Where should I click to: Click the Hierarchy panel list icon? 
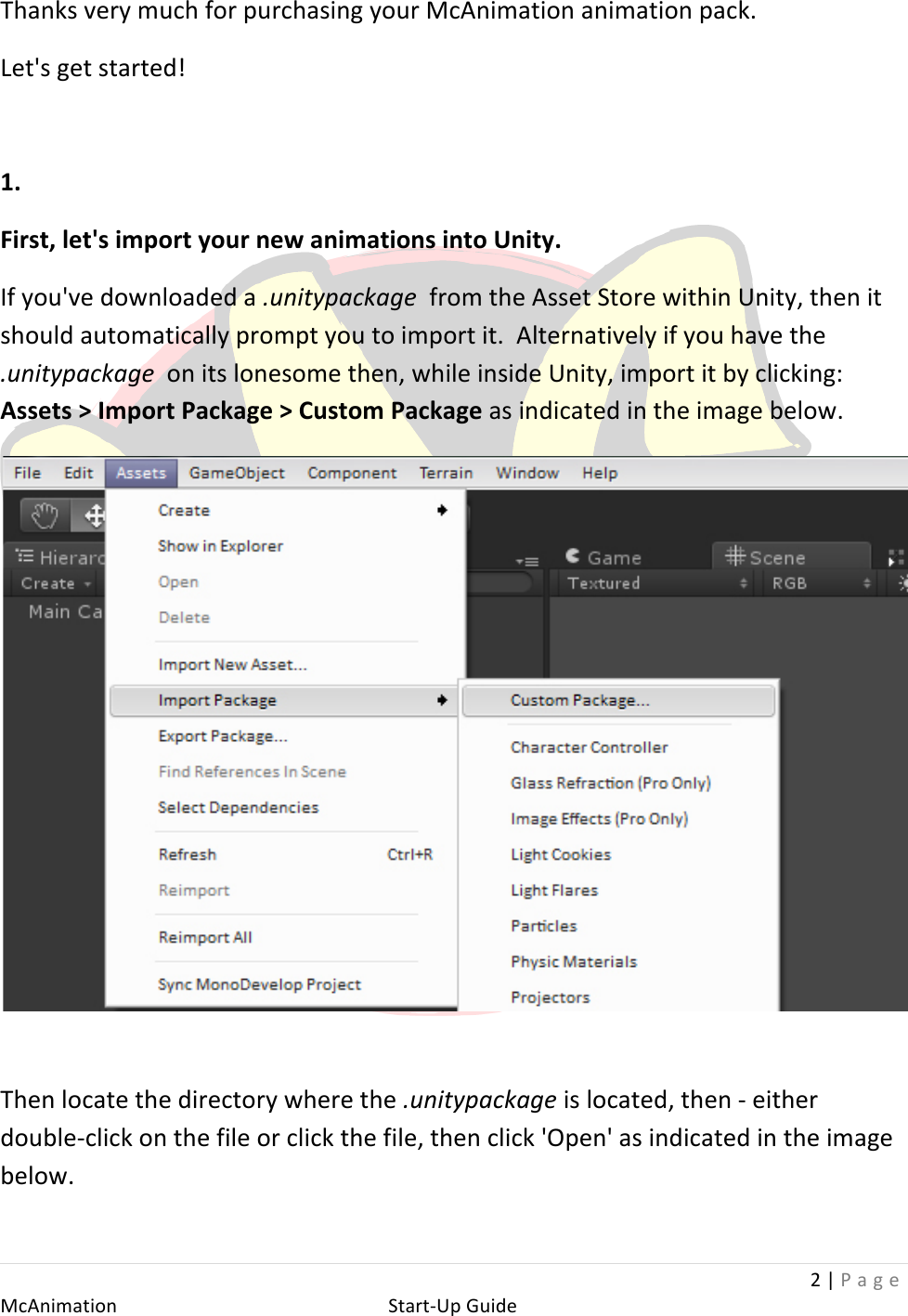pos(25,556)
